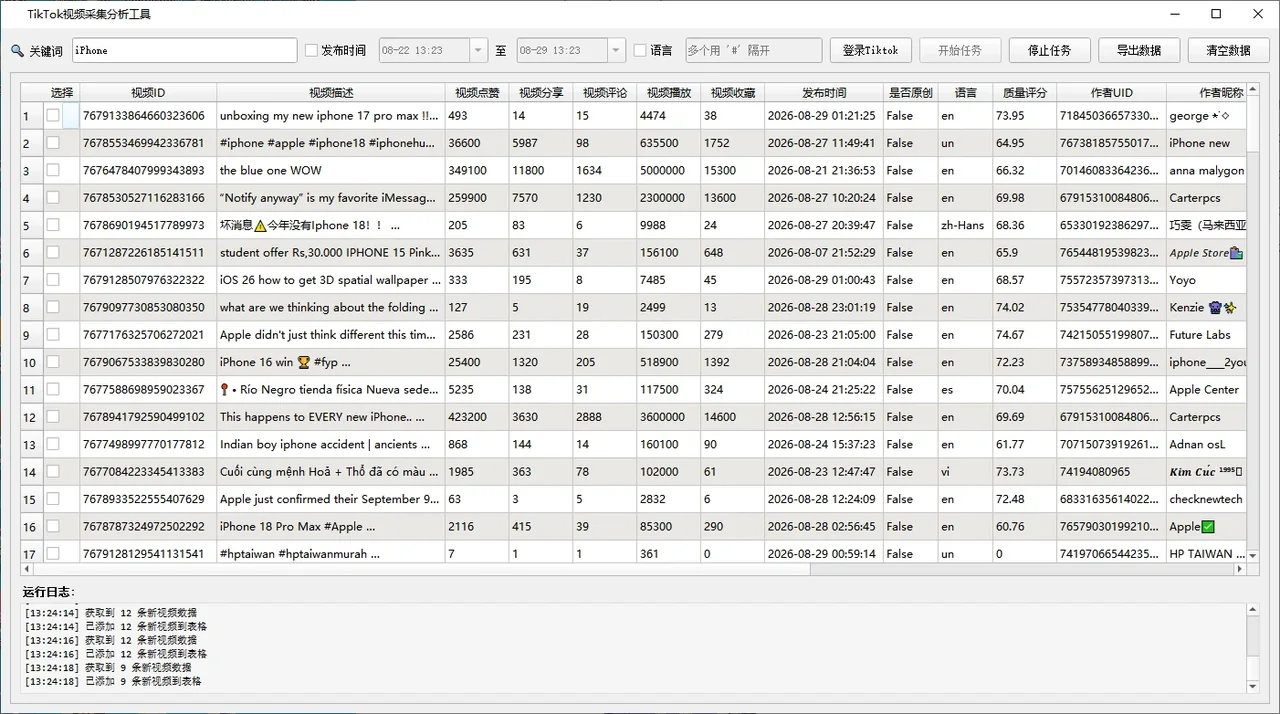The width and height of the screenshot is (1280, 714).
Task: Select video ID 7678553469942336781 cell
Action: tap(148, 143)
